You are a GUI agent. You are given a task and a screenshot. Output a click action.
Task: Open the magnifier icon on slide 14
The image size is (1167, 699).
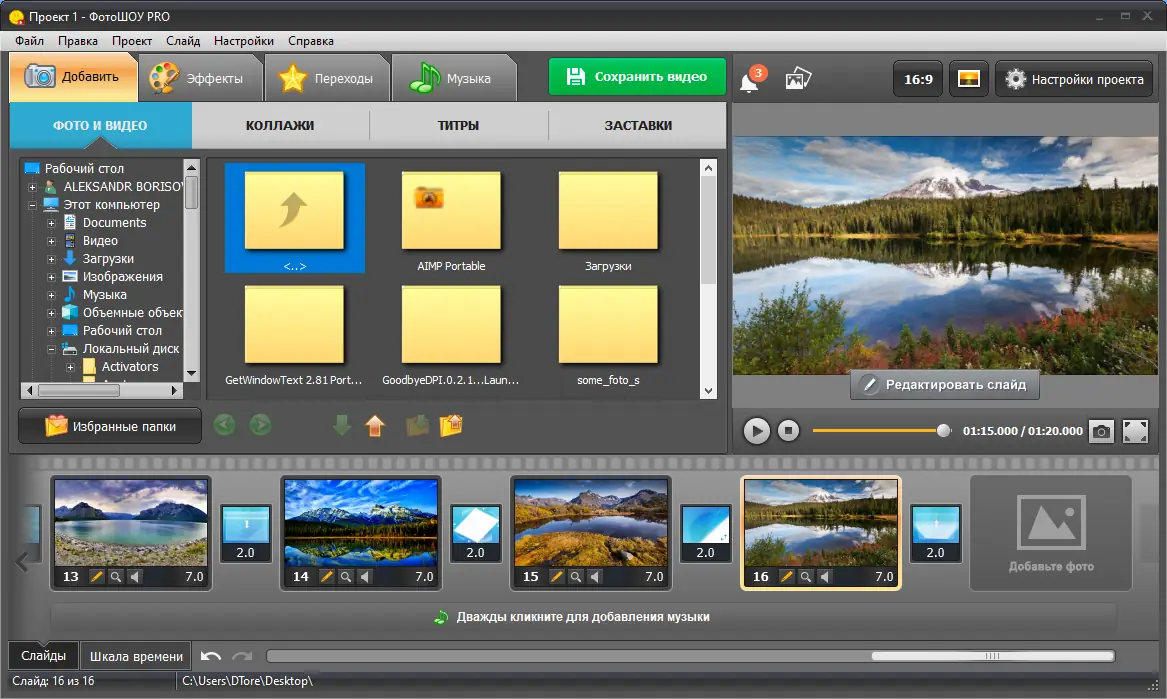click(345, 576)
